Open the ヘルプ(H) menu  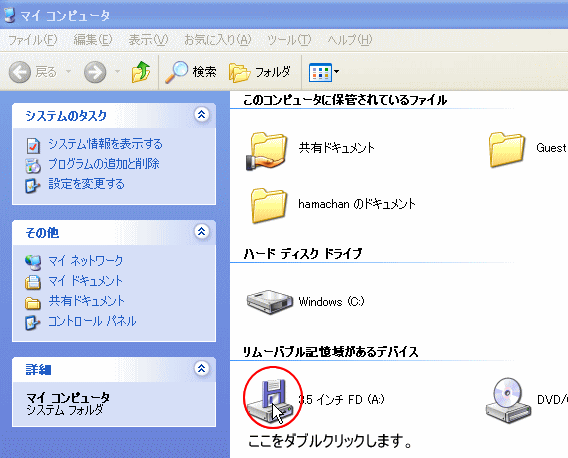click(x=350, y=39)
